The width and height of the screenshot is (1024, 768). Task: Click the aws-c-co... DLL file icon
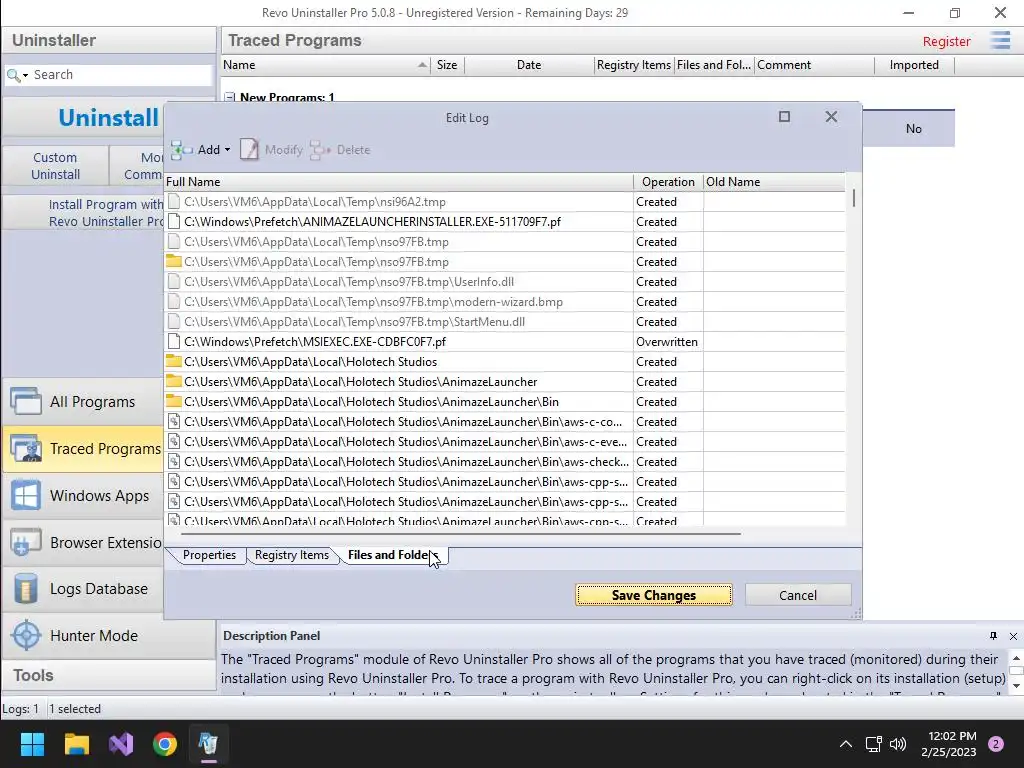coord(174,421)
